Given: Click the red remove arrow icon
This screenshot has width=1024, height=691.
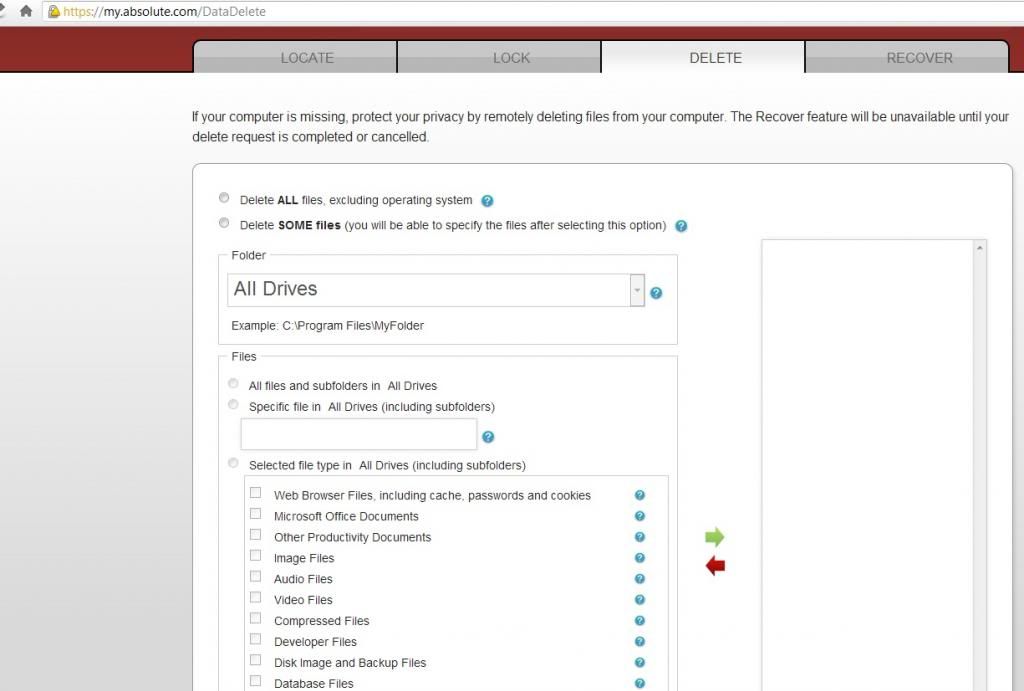Looking at the screenshot, I should pos(714,567).
